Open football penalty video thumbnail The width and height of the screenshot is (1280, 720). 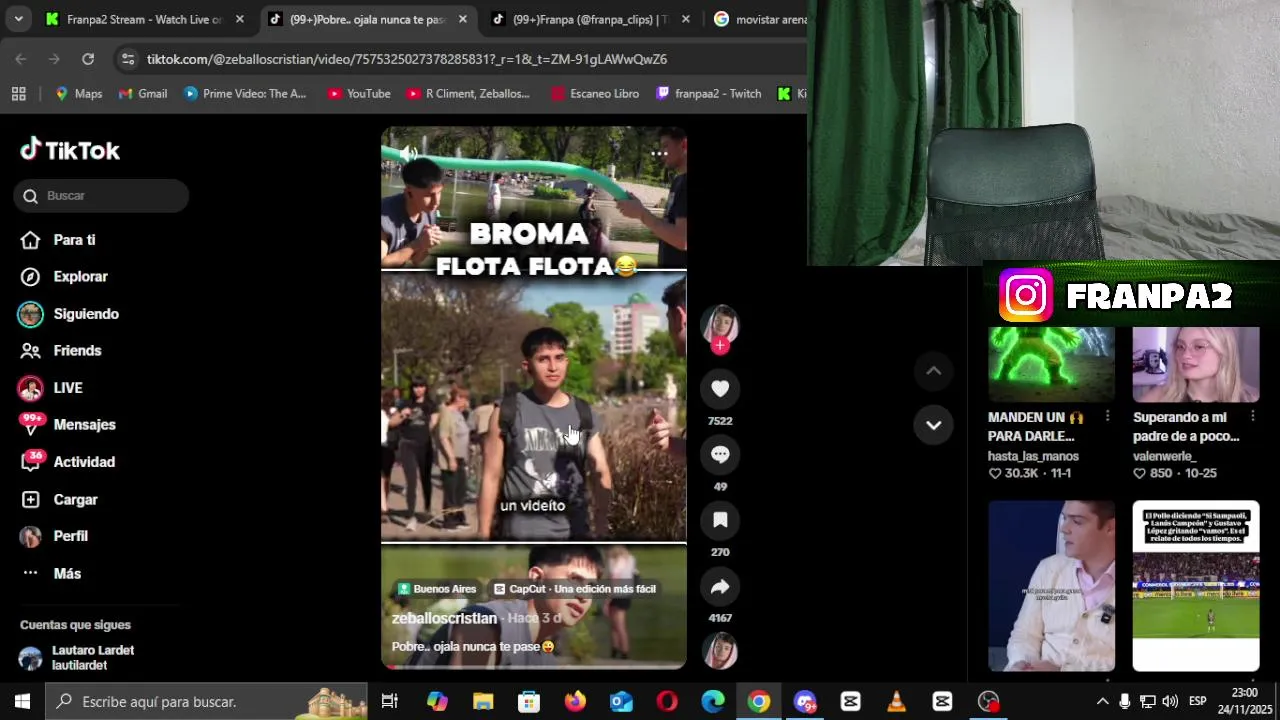1196,586
